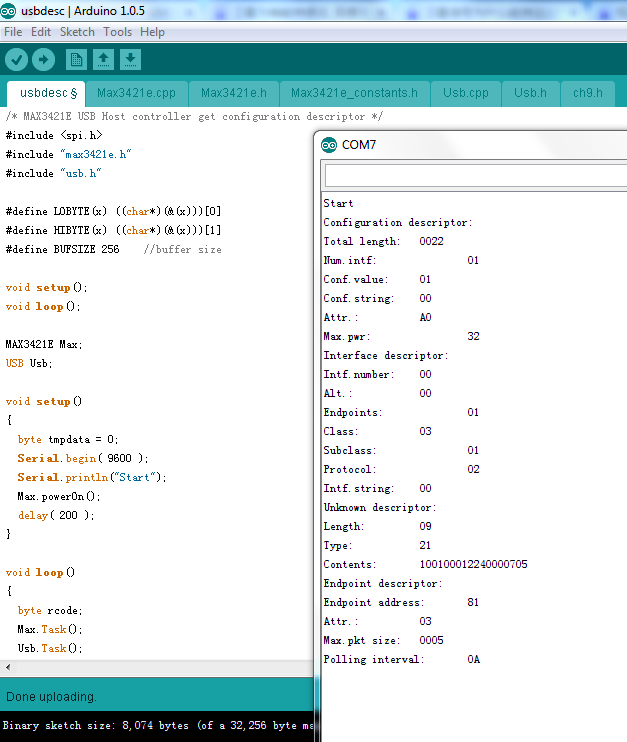Open the File menu
Image resolution: width=627 pixels, height=742 pixels.
click(x=13, y=32)
